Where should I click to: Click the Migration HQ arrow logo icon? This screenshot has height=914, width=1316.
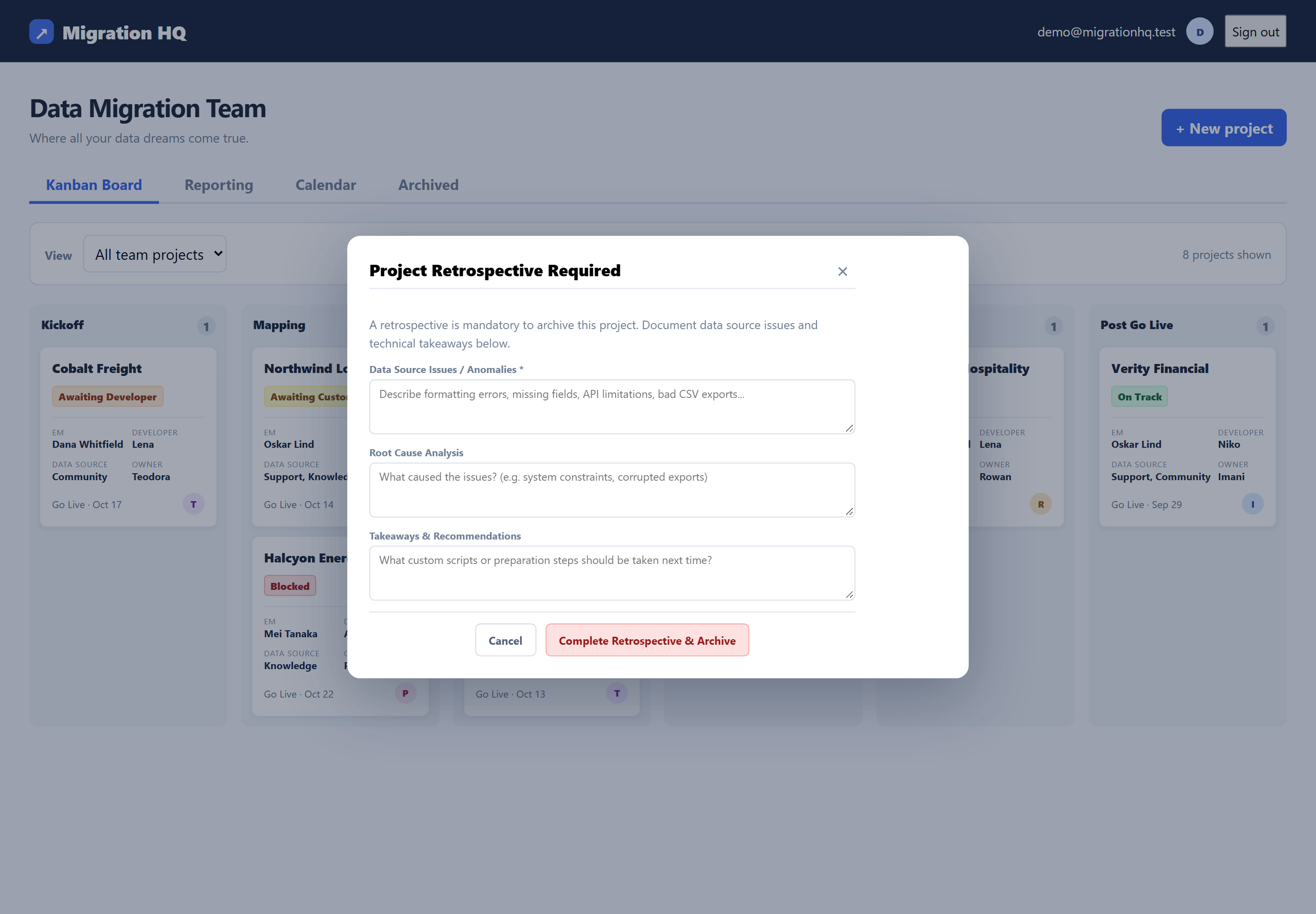coord(41,32)
